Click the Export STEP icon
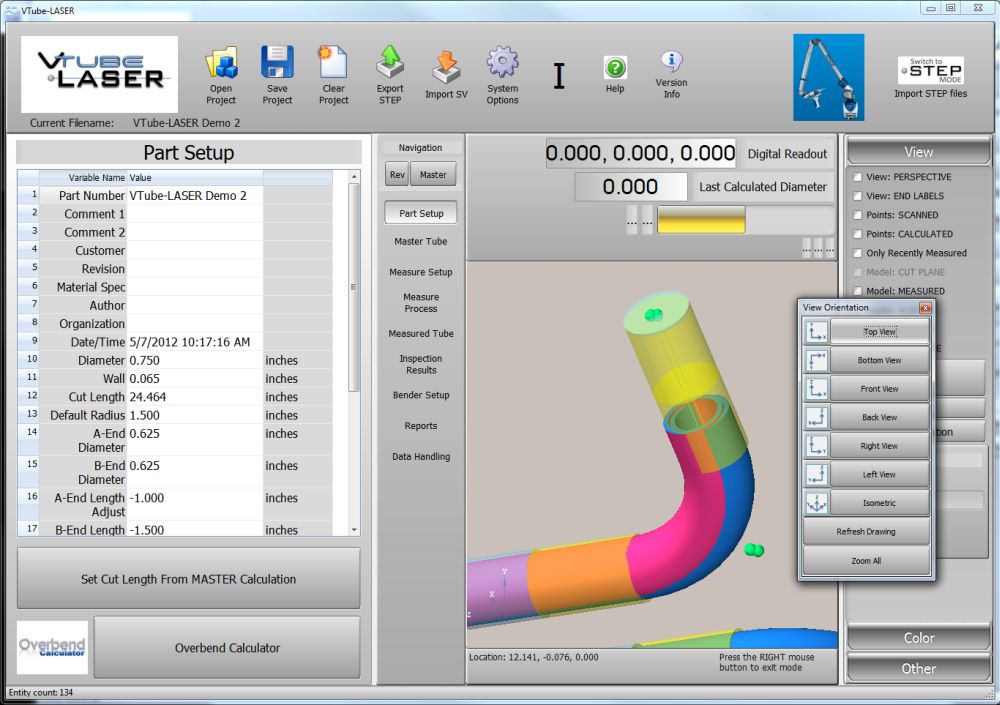 pos(390,64)
